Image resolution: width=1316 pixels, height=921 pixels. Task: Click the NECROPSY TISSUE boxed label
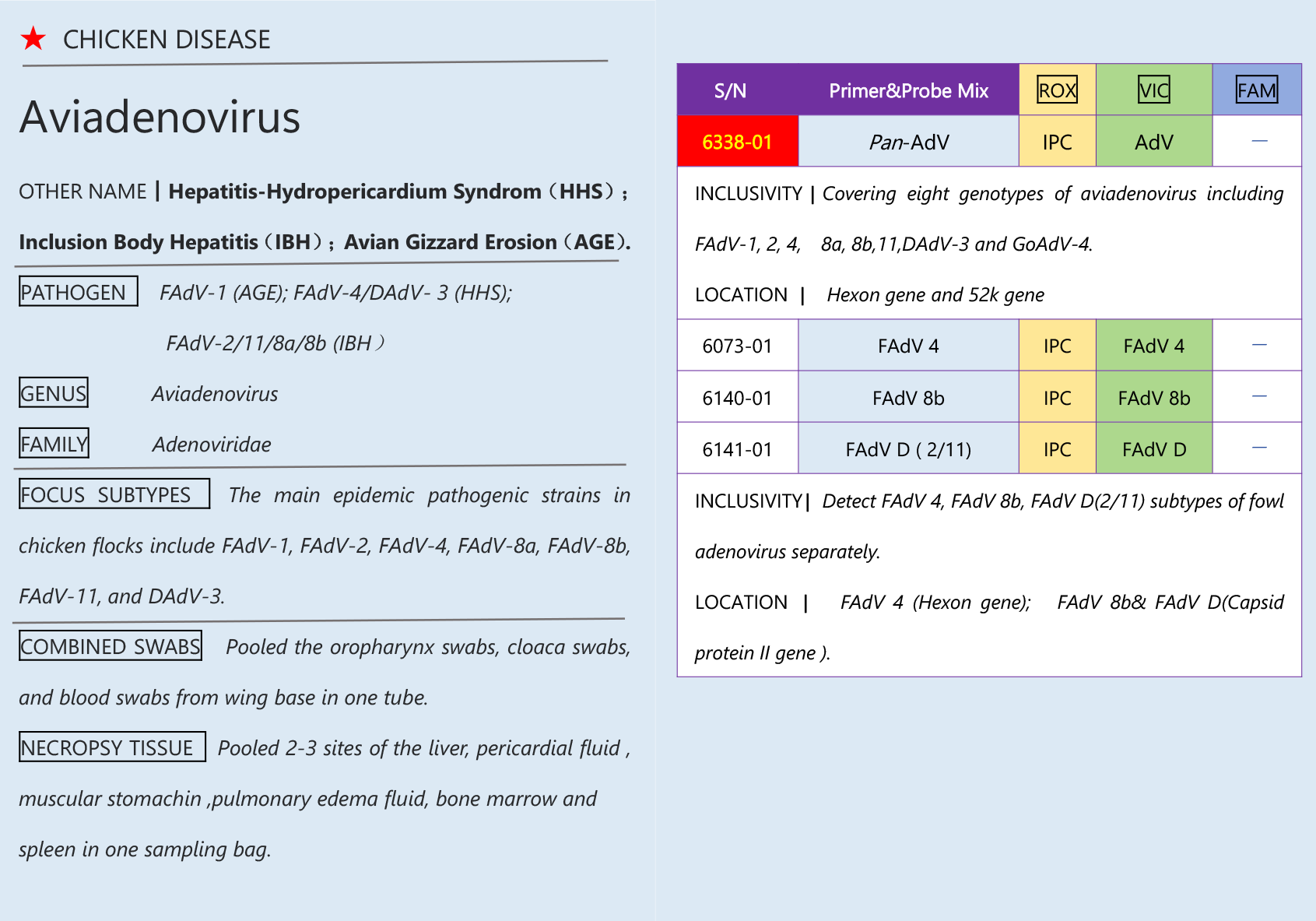tap(112, 747)
